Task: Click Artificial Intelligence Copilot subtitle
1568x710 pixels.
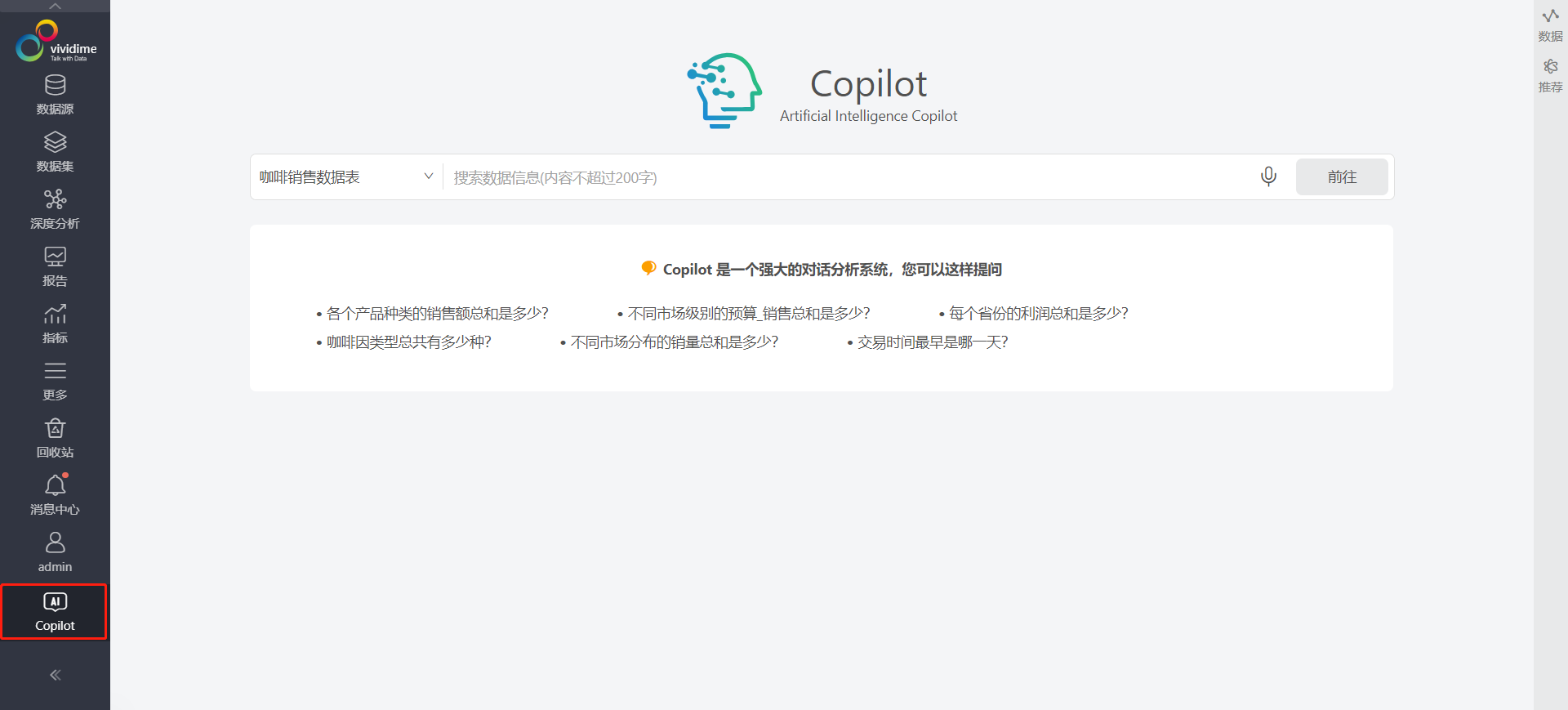Action: tap(868, 116)
